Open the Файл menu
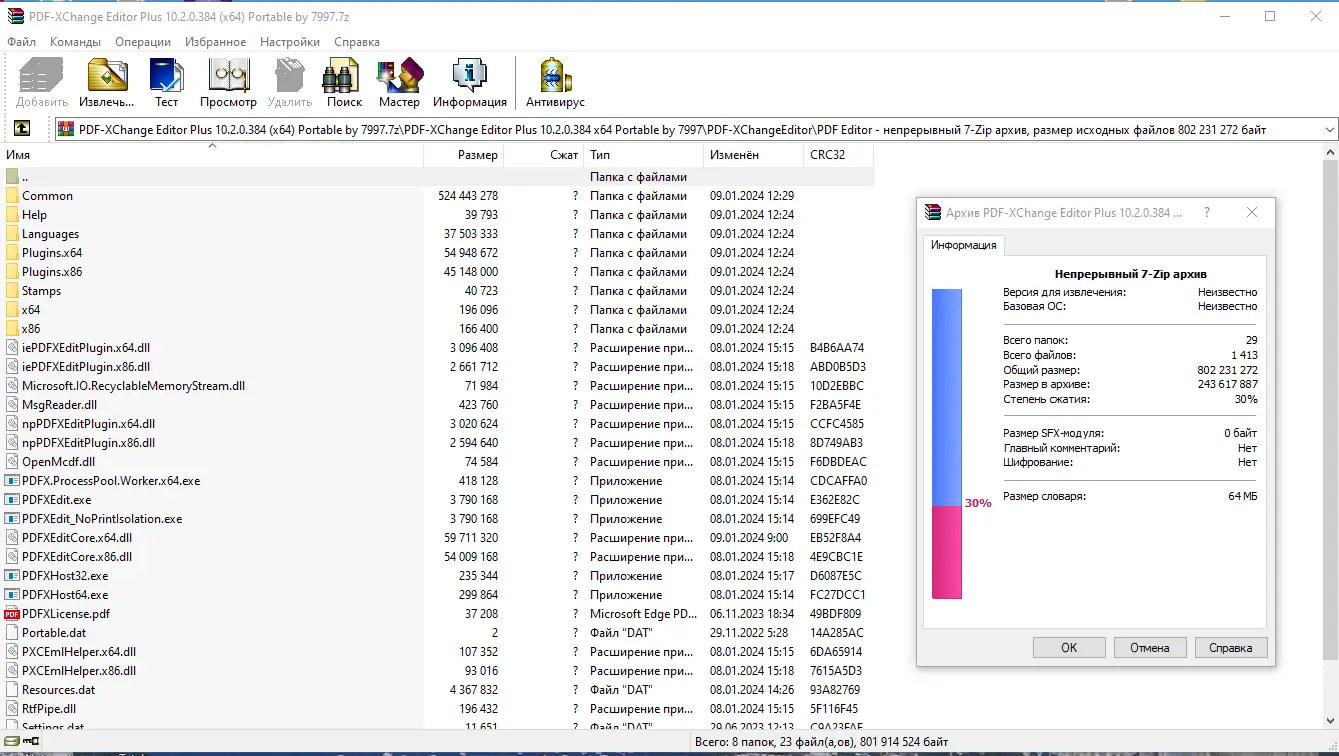Viewport: 1339px width, 756px height. (21, 42)
